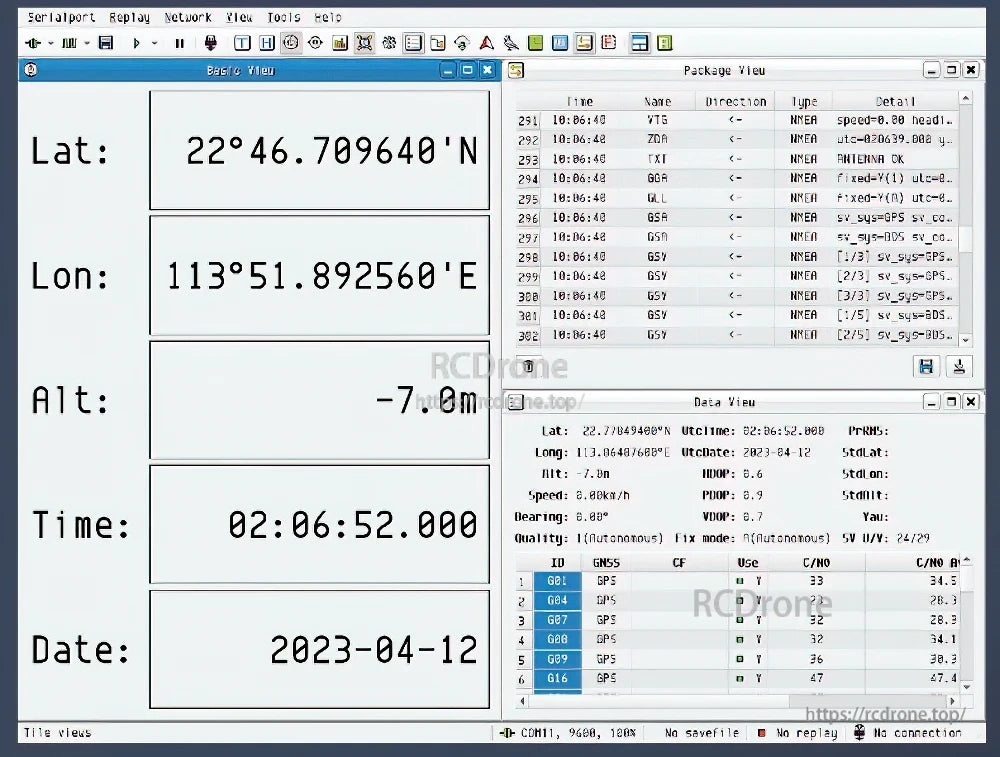Clear packages with the trash icon

point(528,367)
